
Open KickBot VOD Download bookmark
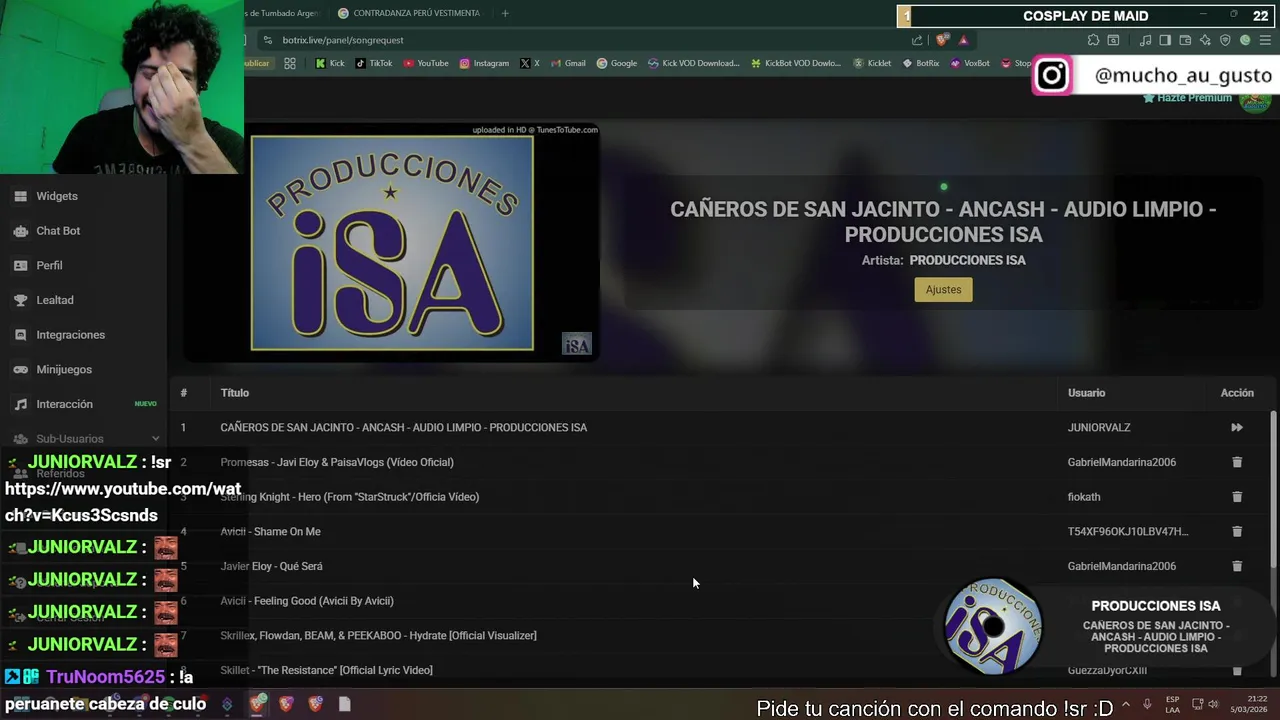795,63
